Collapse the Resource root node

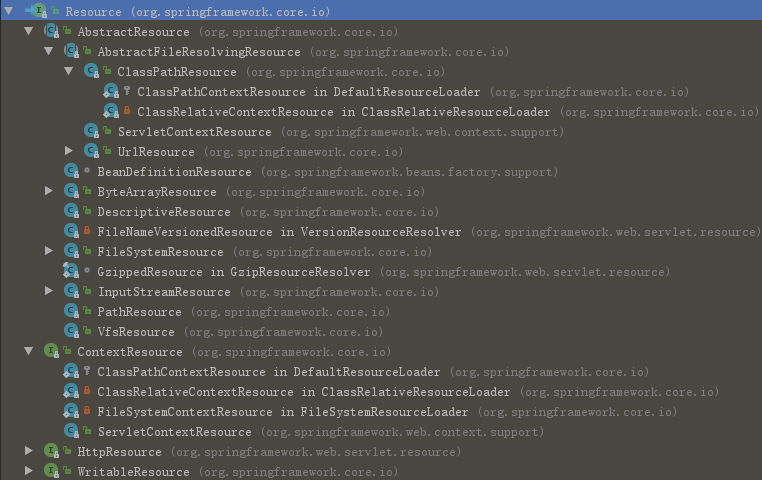tap(8, 11)
